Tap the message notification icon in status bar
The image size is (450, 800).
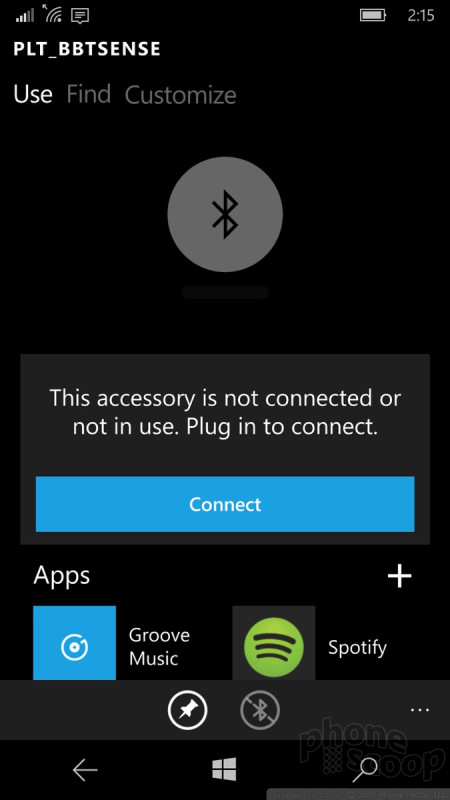click(x=81, y=16)
